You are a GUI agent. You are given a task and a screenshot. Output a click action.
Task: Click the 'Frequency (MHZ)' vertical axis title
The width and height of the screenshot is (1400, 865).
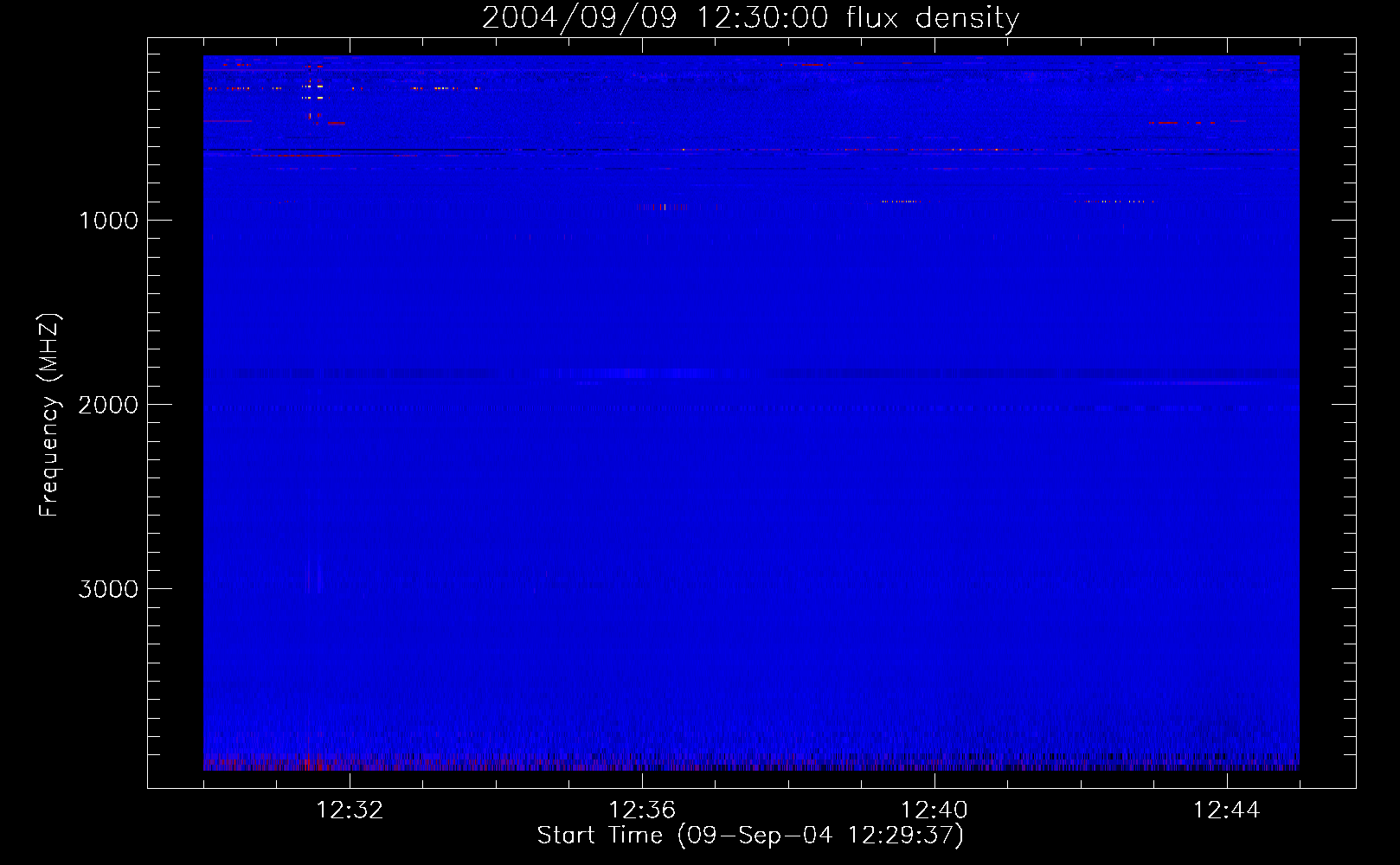49,415
